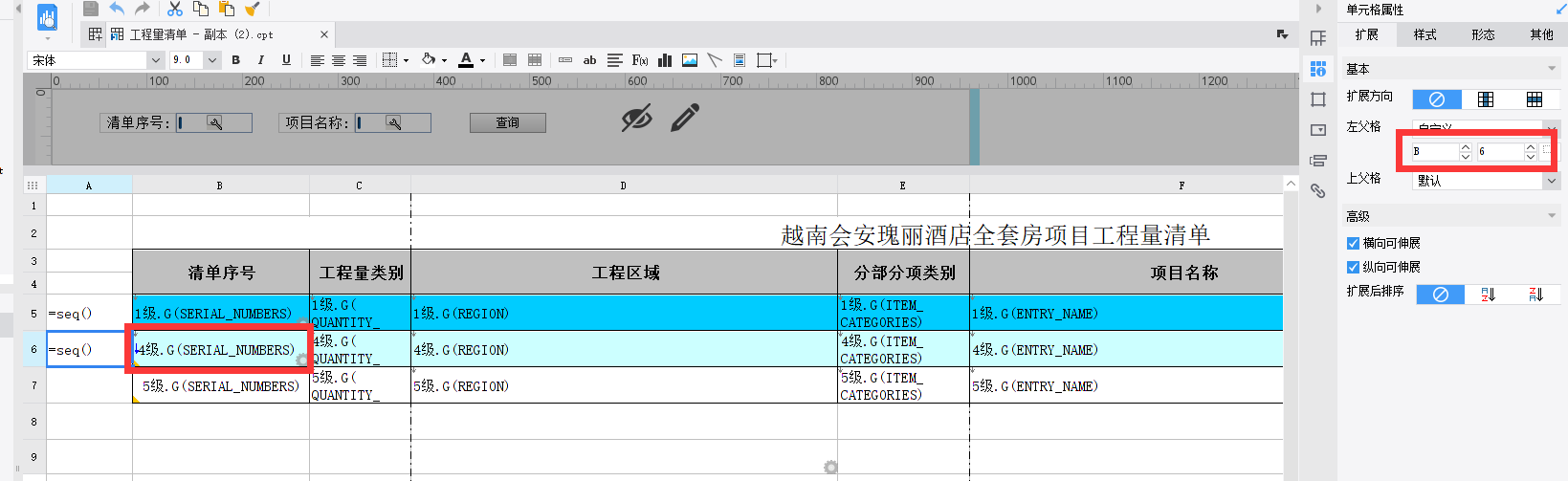Image resolution: width=1568 pixels, height=481 pixels.
Task: Select no-expansion direction option
Action: pyautogui.click(x=1437, y=99)
